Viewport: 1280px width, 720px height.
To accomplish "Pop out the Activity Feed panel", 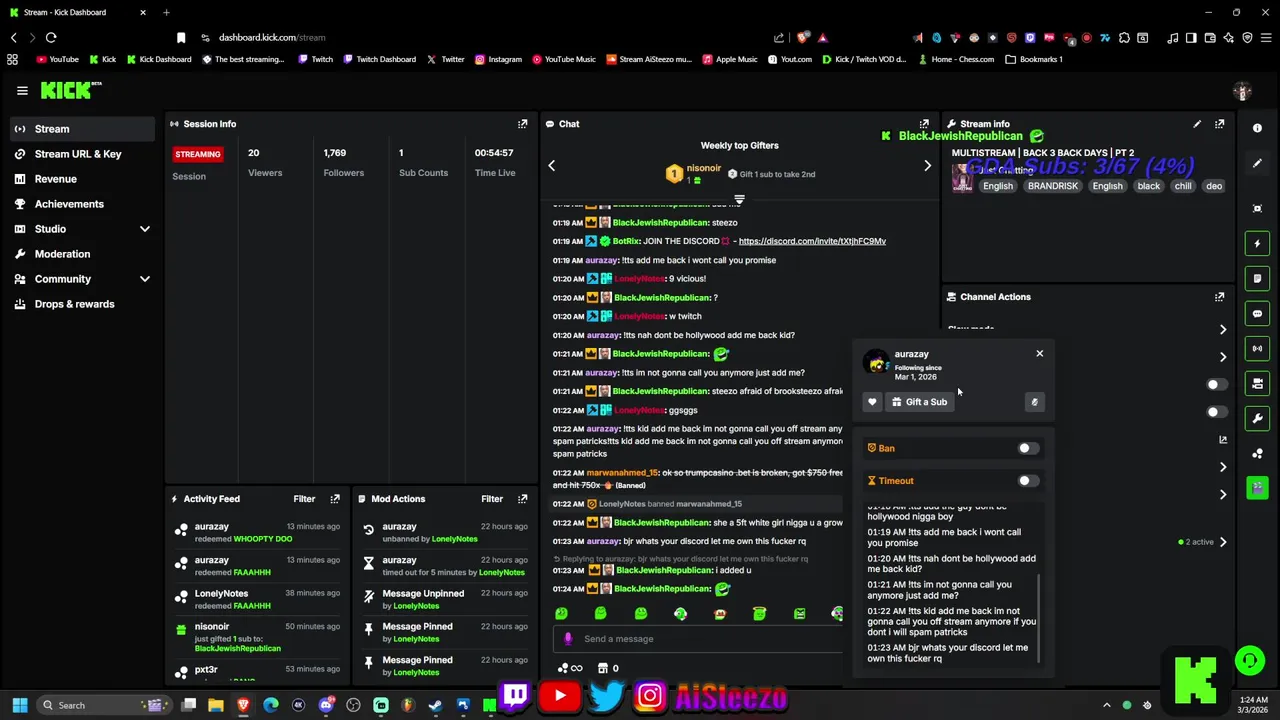I will pyautogui.click(x=335, y=499).
